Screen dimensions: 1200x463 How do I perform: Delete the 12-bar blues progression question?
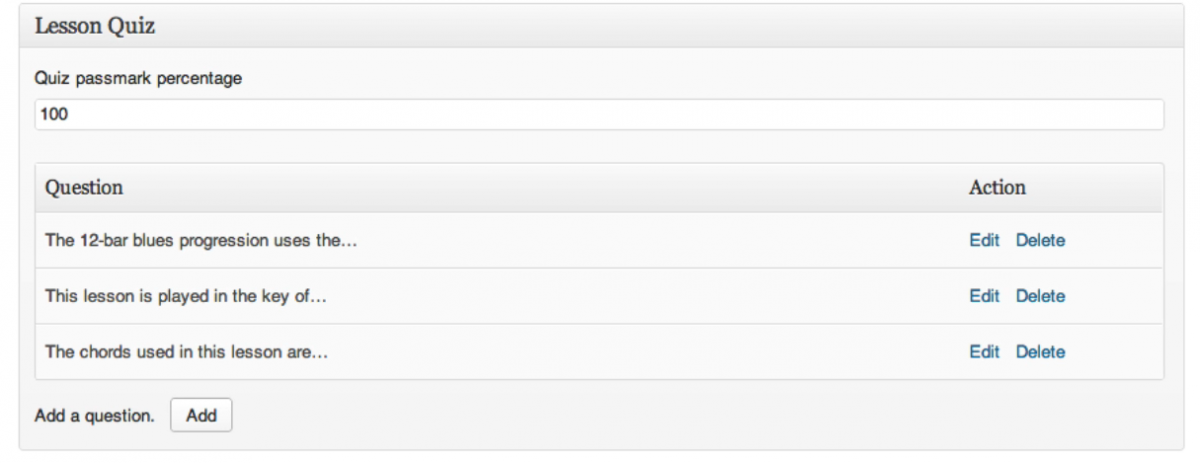(x=1040, y=240)
